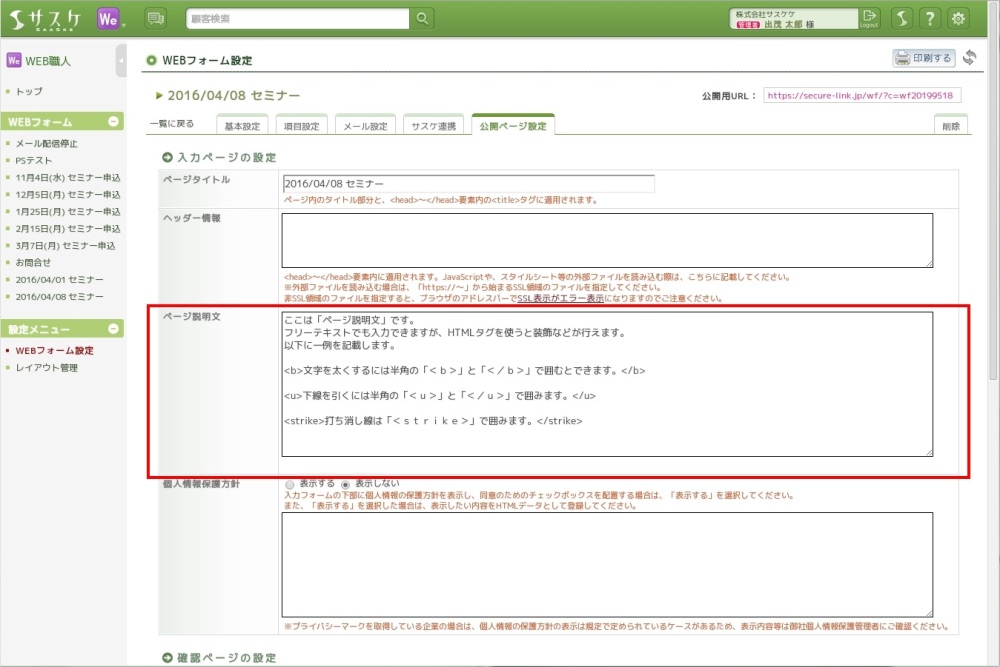
Task: Click the Saaske S icon in top-right
Action: [x=901, y=18]
